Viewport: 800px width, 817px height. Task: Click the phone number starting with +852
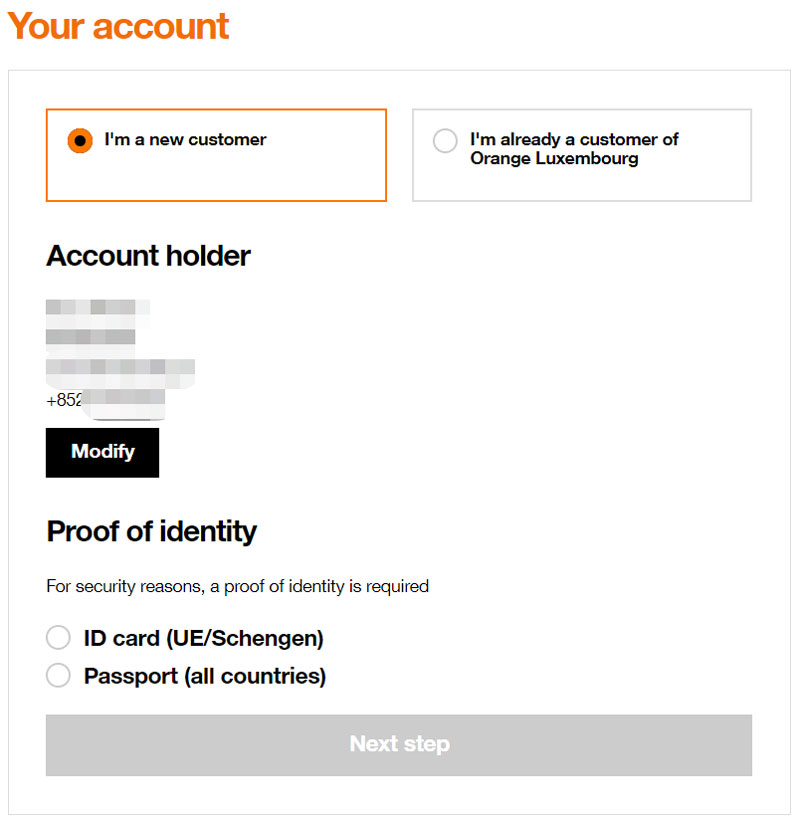coord(105,401)
